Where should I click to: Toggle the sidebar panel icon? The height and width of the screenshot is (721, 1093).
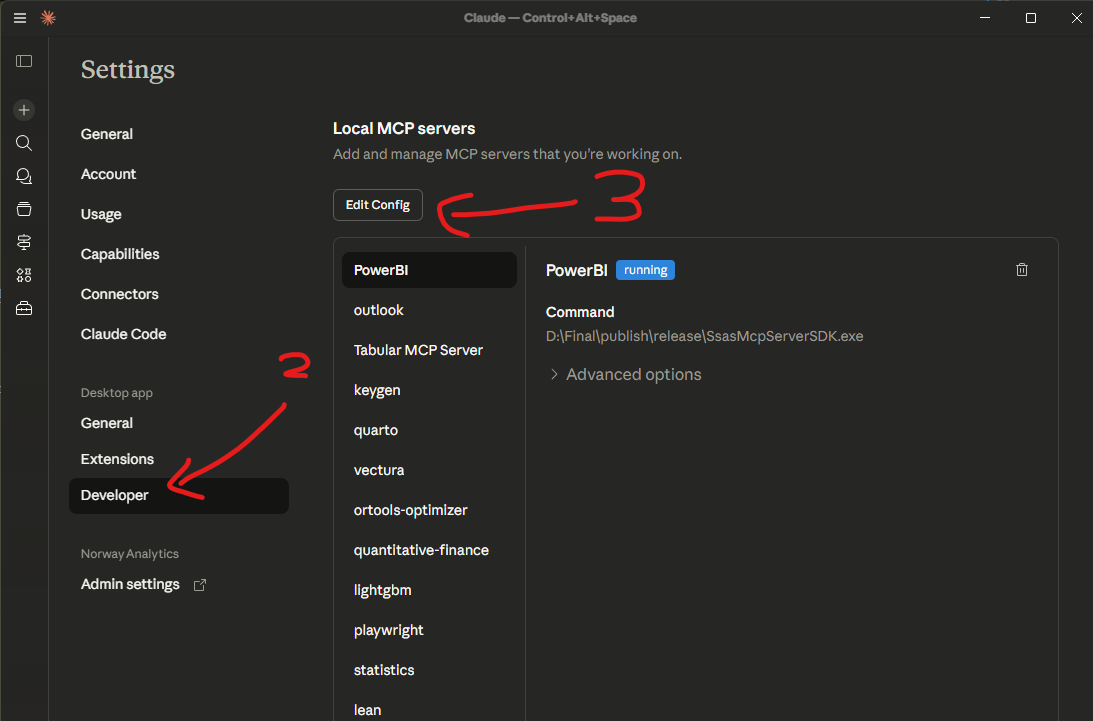pyautogui.click(x=24, y=61)
